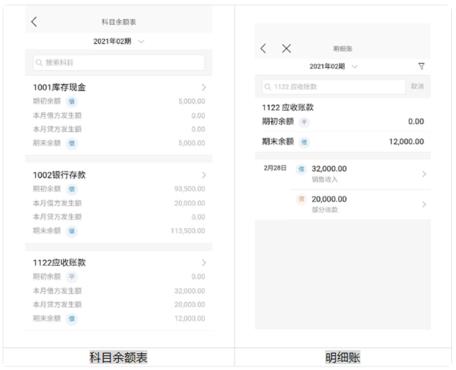
Task: Select the 12,000.00 closing balance in 明细账
Action: click(x=406, y=141)
